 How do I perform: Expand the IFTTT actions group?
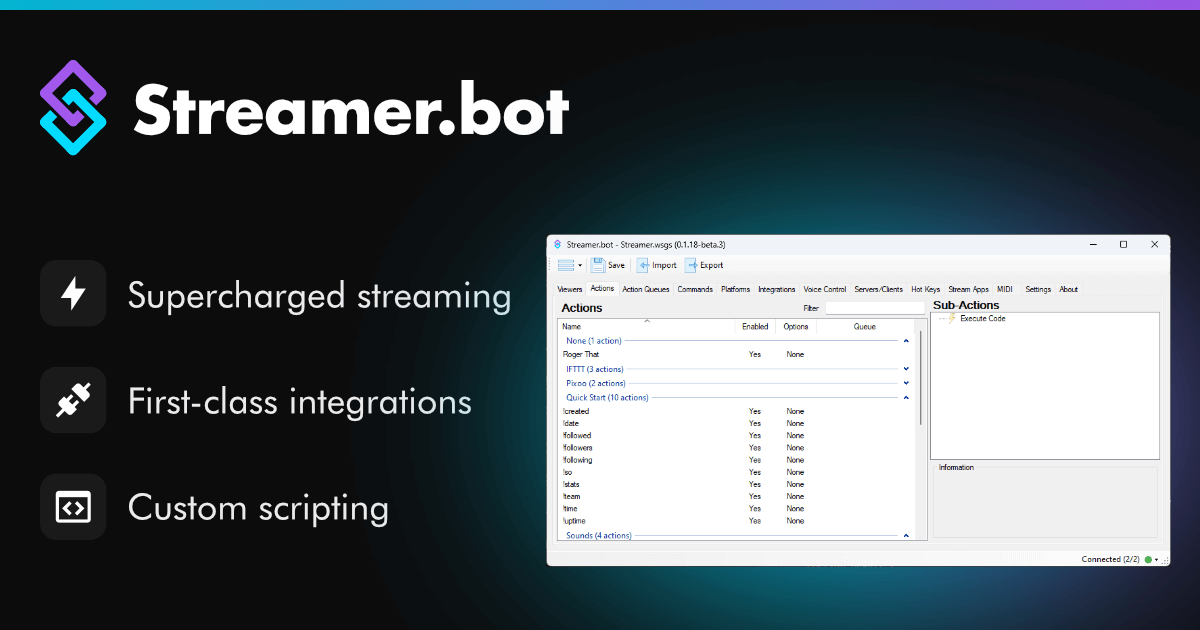pos(906,369)
